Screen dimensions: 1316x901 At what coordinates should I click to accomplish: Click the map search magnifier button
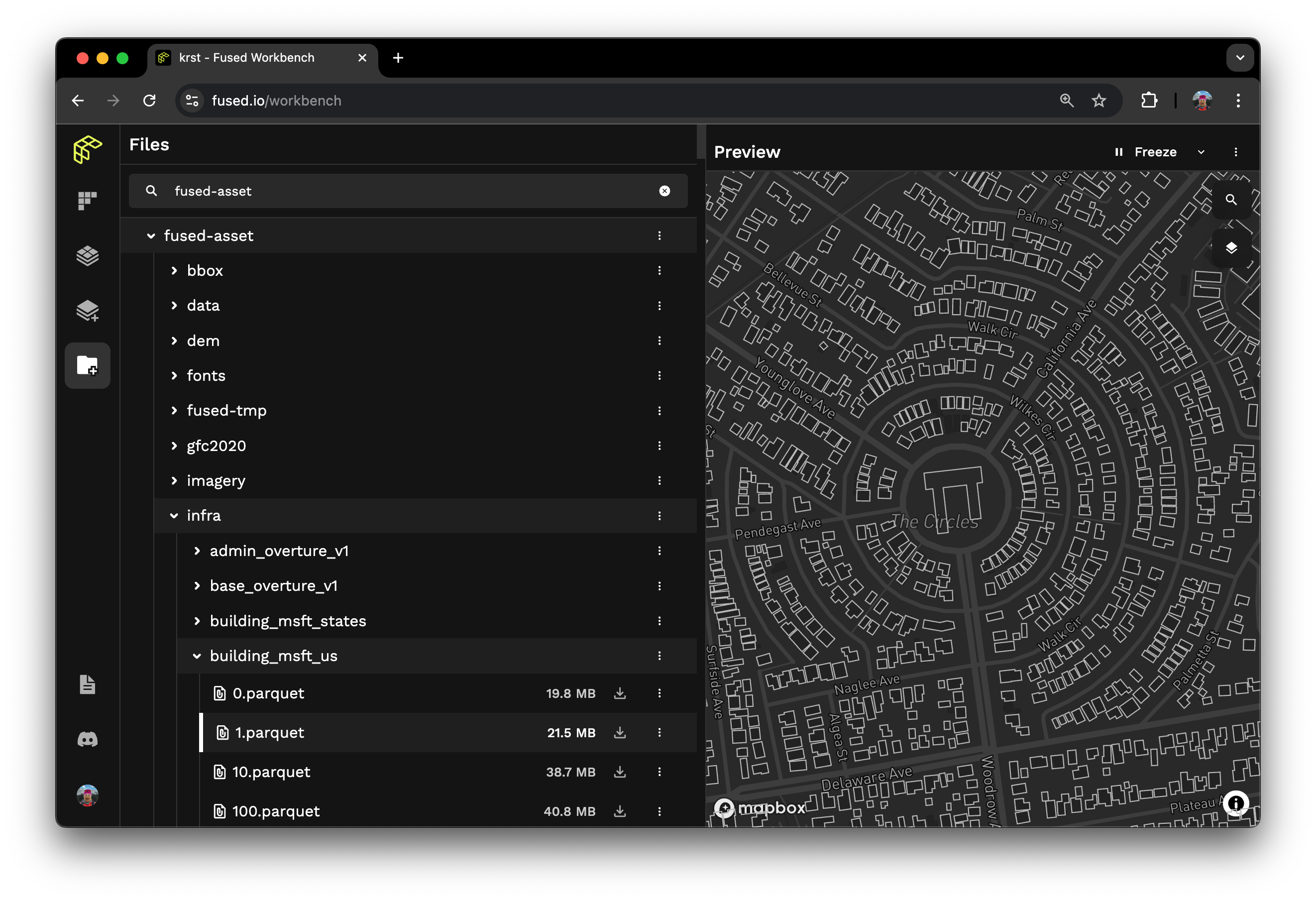click(x=1230, y=199)
